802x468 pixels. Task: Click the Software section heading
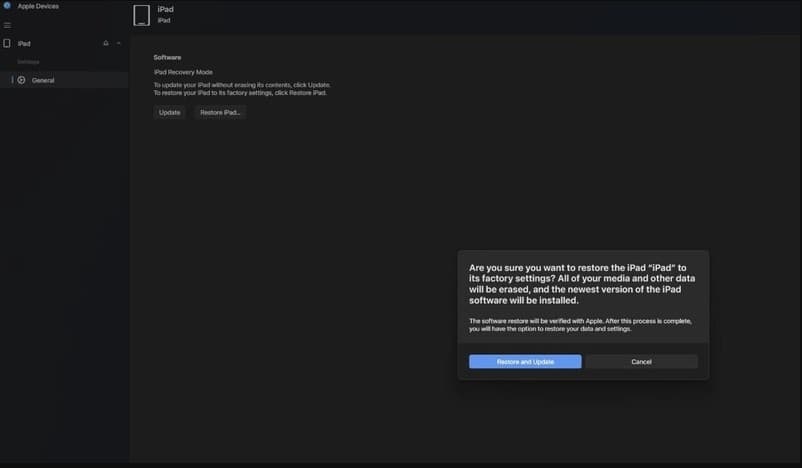pos(167,57)
